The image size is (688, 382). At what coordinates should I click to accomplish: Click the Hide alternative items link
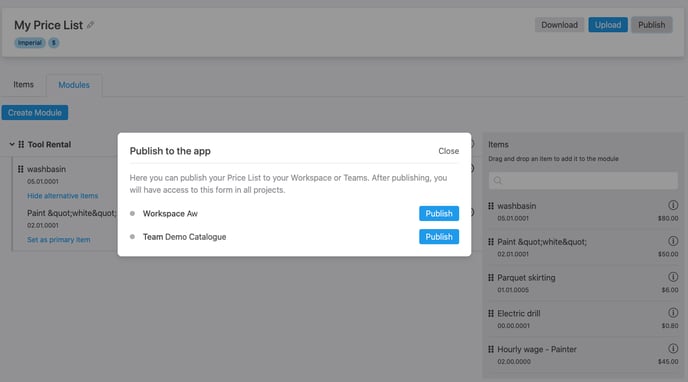click(x=62, y=196)
